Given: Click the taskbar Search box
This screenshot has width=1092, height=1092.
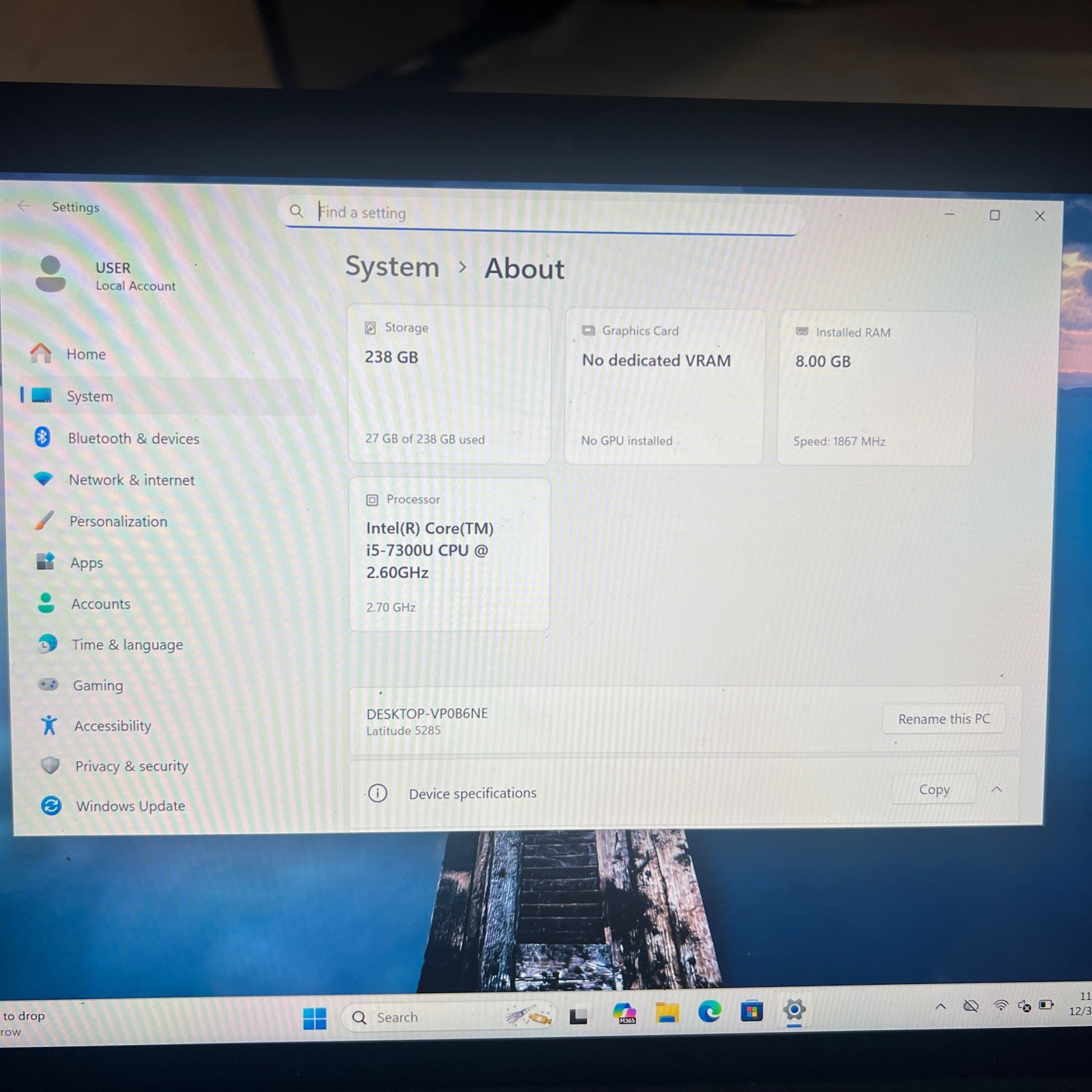Looking at the screenshot, I should [x=448, y=1017].
